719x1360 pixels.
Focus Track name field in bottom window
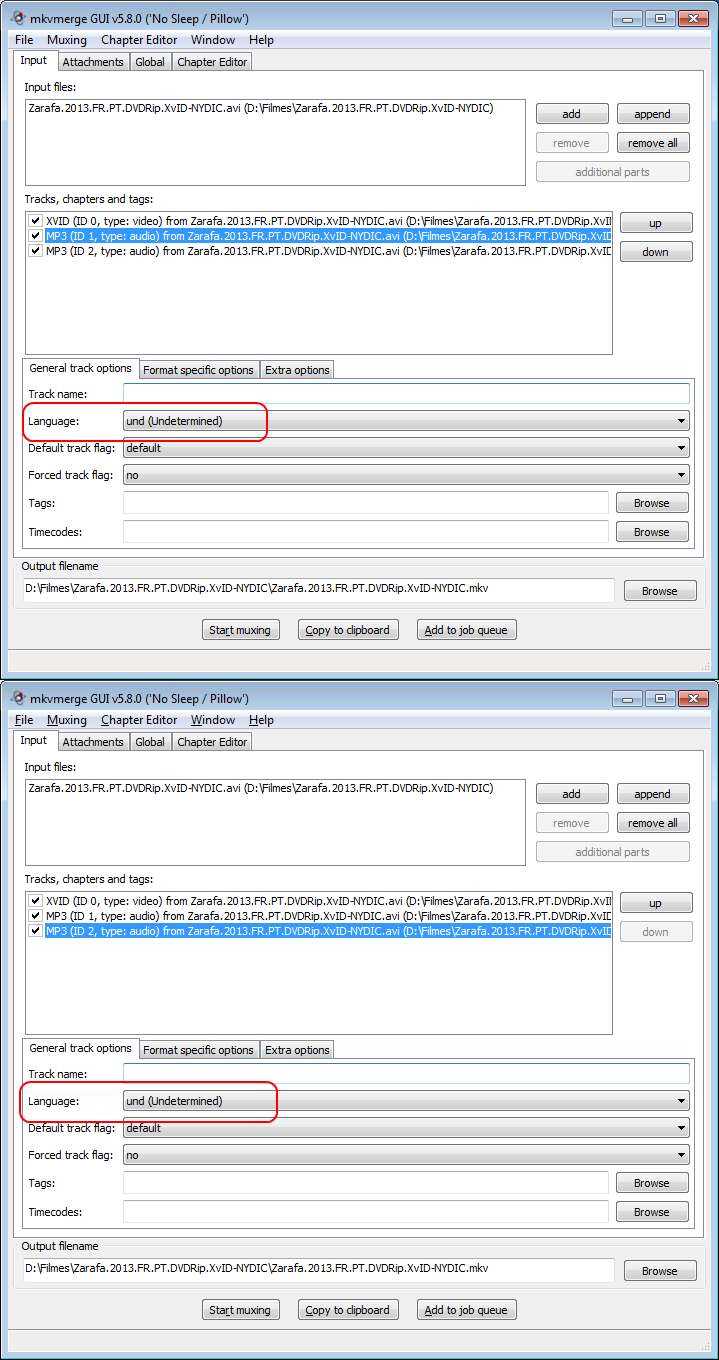(406, 1074)
